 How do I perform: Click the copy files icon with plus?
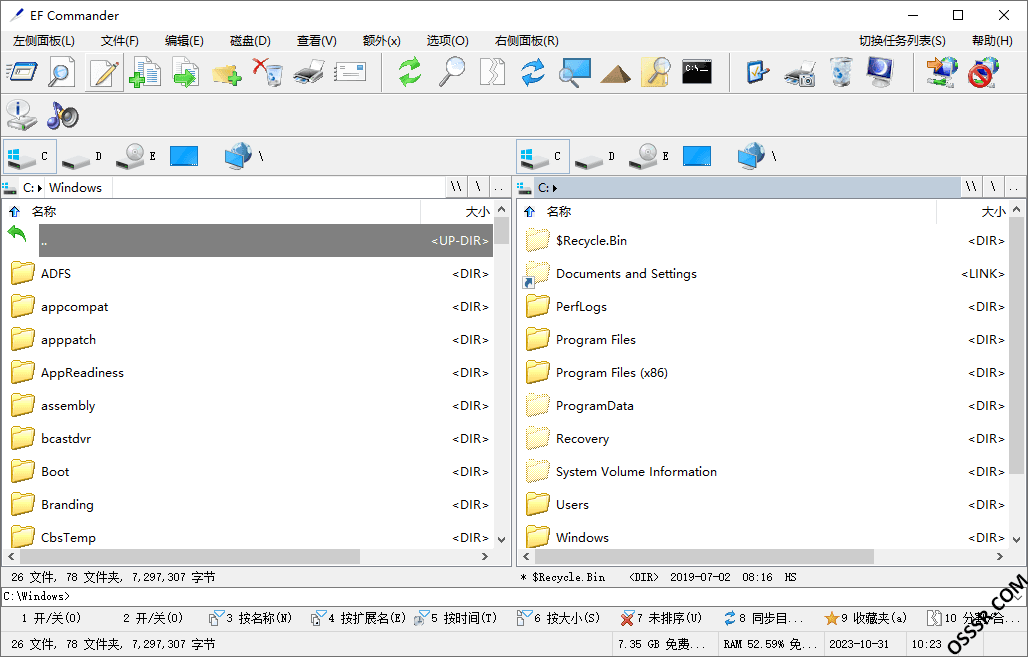[x=145, y=72]
